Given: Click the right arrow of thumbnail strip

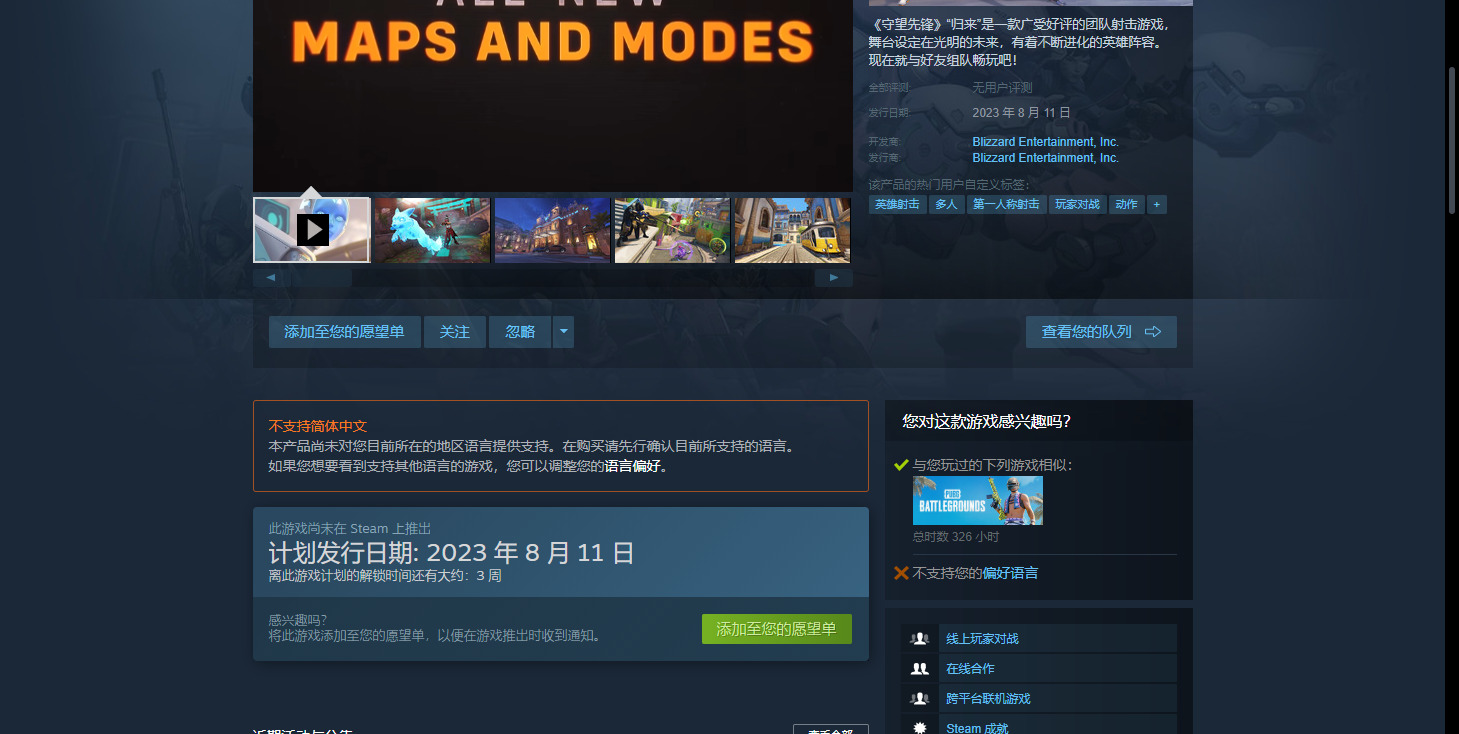Looking at the screenshot, I should (834, 277).
